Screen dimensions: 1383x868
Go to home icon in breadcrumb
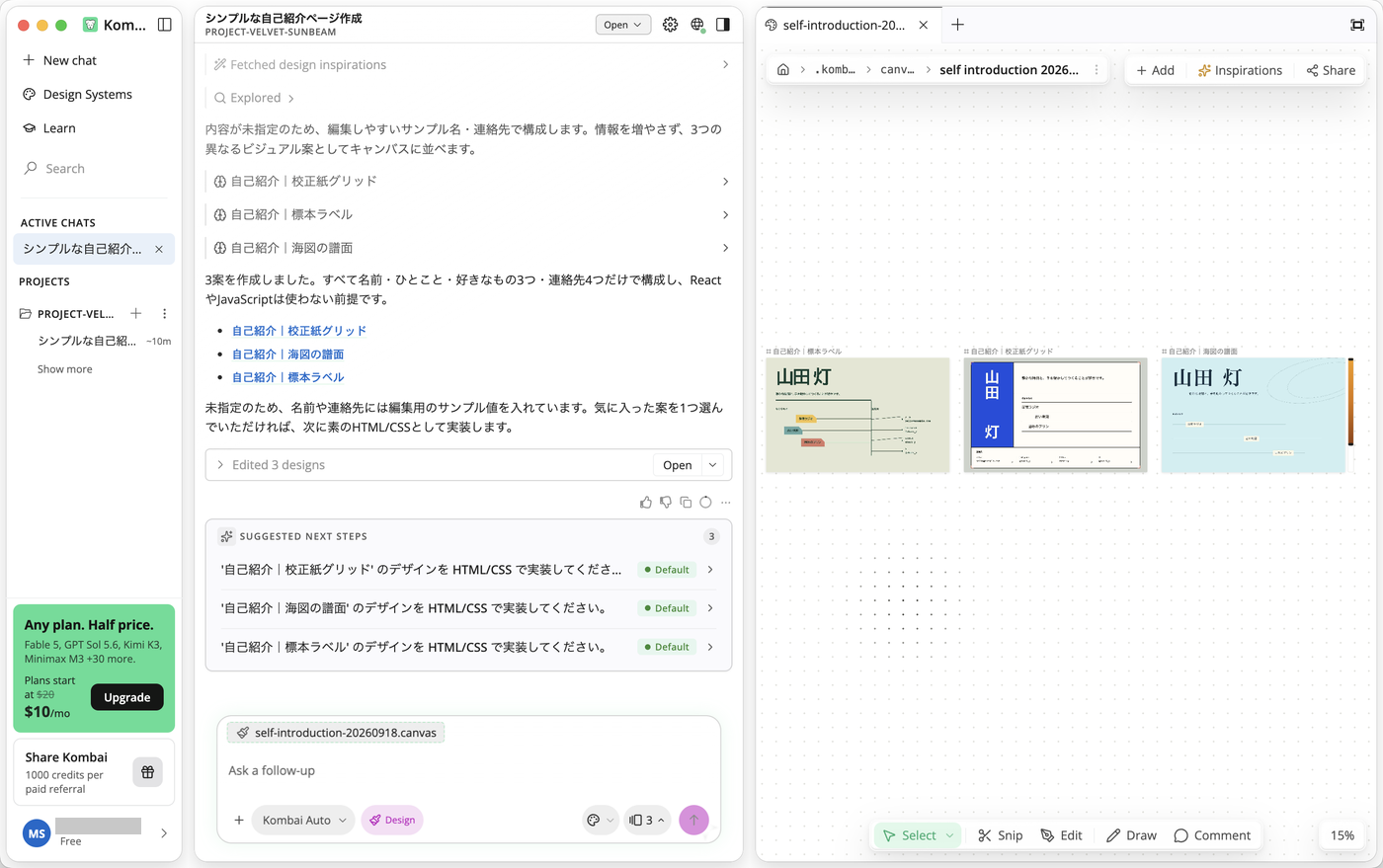pyautogui.click(x=783, y=70)
